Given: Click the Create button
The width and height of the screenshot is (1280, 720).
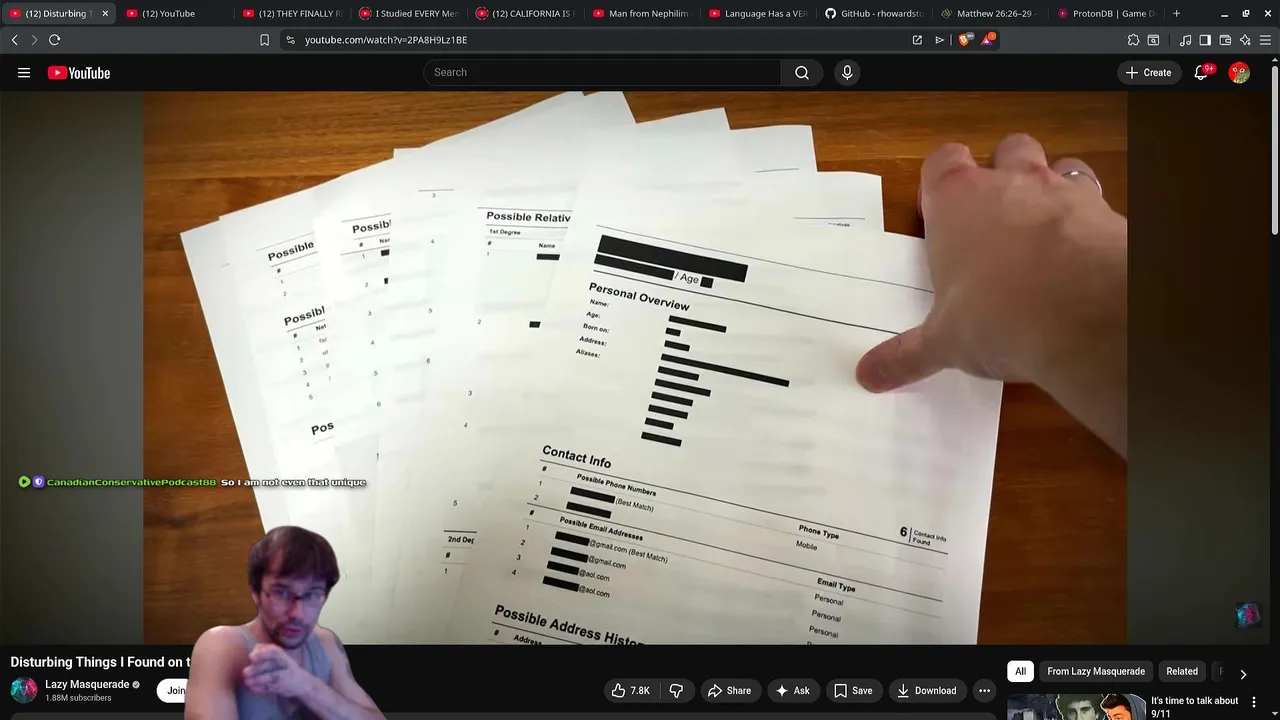Looking at the screenshot, I should coord(1148,73).
